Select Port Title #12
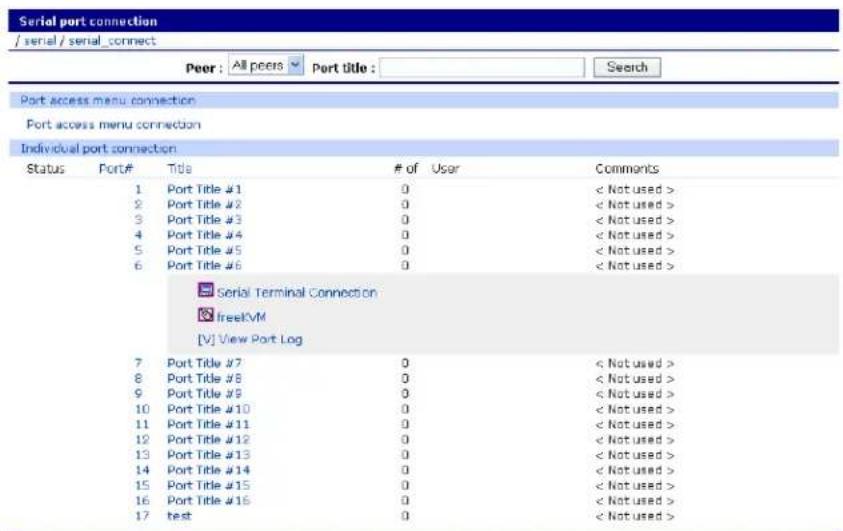The width and height of the screenshot is (843, 531). [x=209, y=440]
